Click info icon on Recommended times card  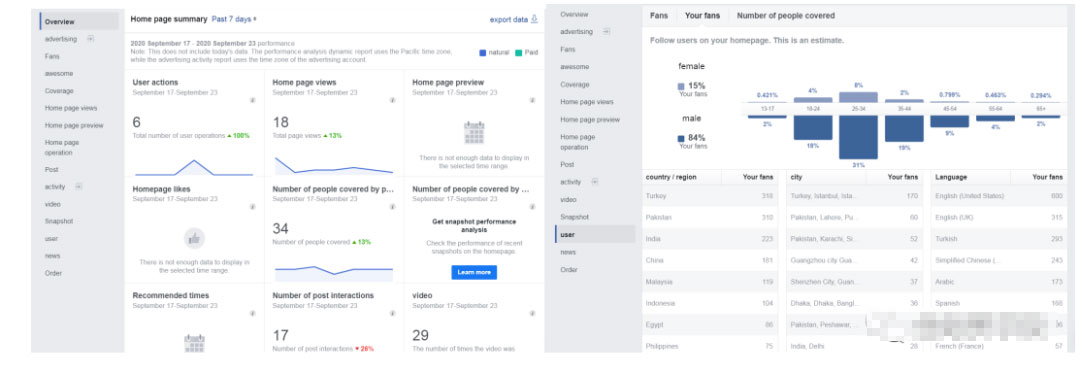pos(252,313)
